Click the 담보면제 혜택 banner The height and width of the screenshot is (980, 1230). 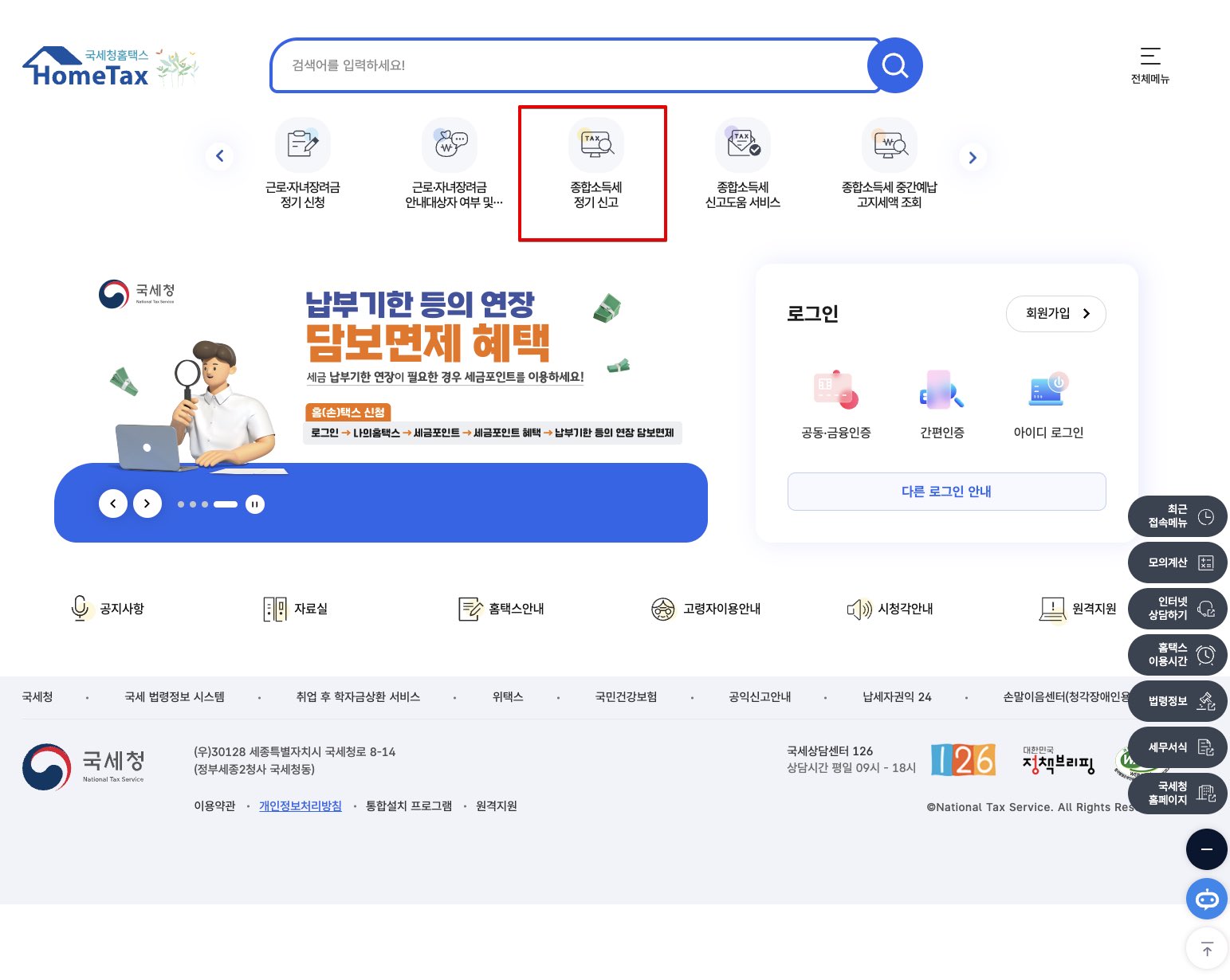click(x=381, y=403)
